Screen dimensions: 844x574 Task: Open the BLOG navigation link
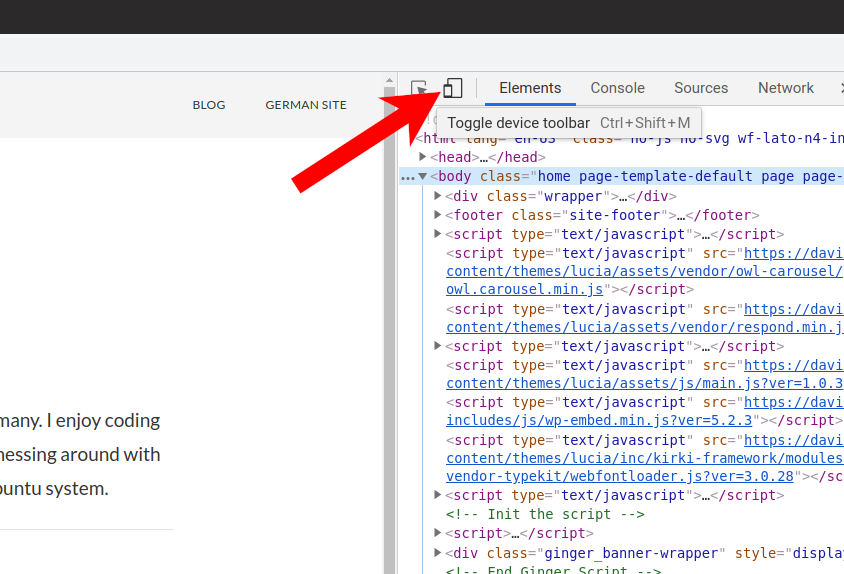(209, 105)
